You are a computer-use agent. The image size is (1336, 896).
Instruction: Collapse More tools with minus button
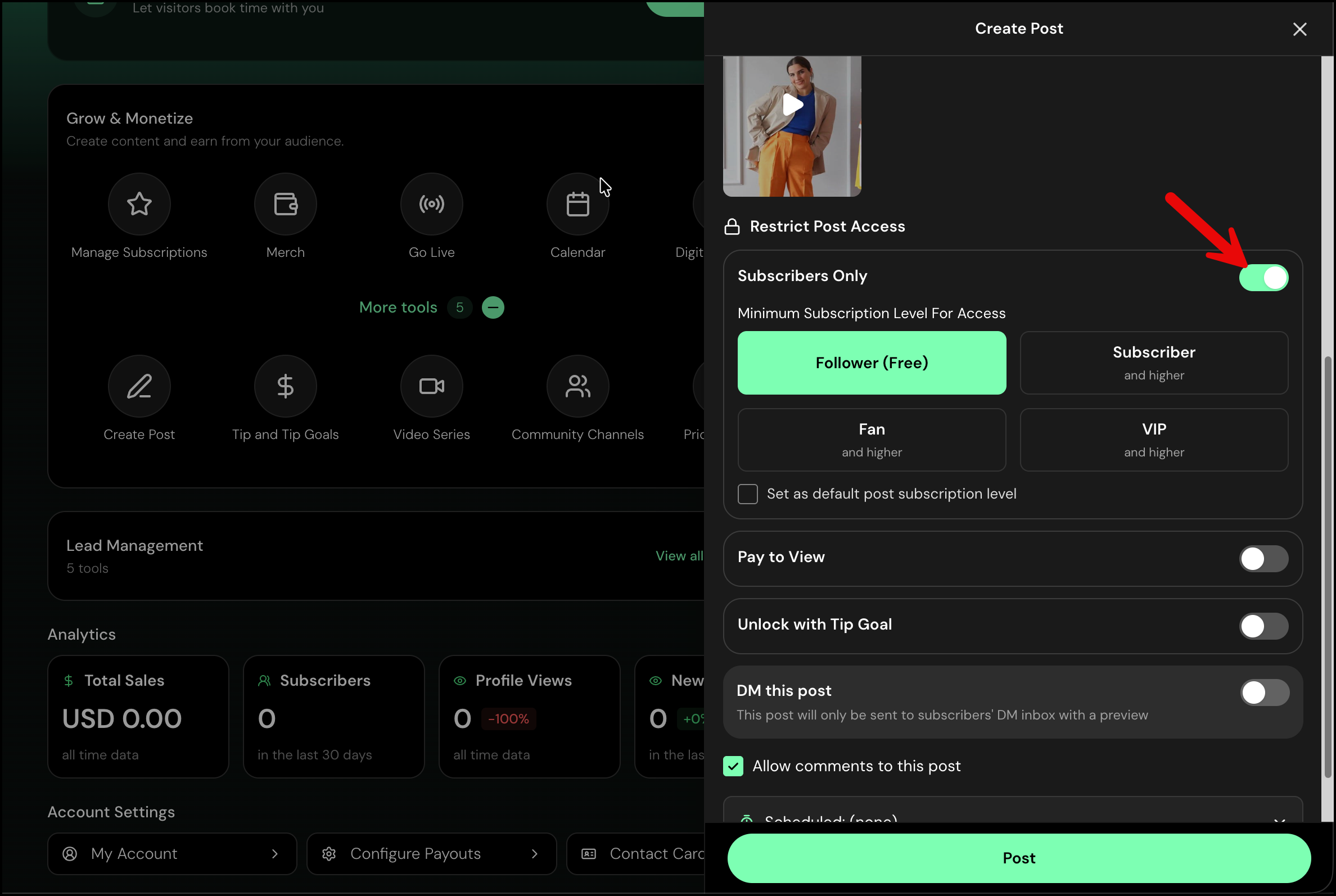(493, 307)
